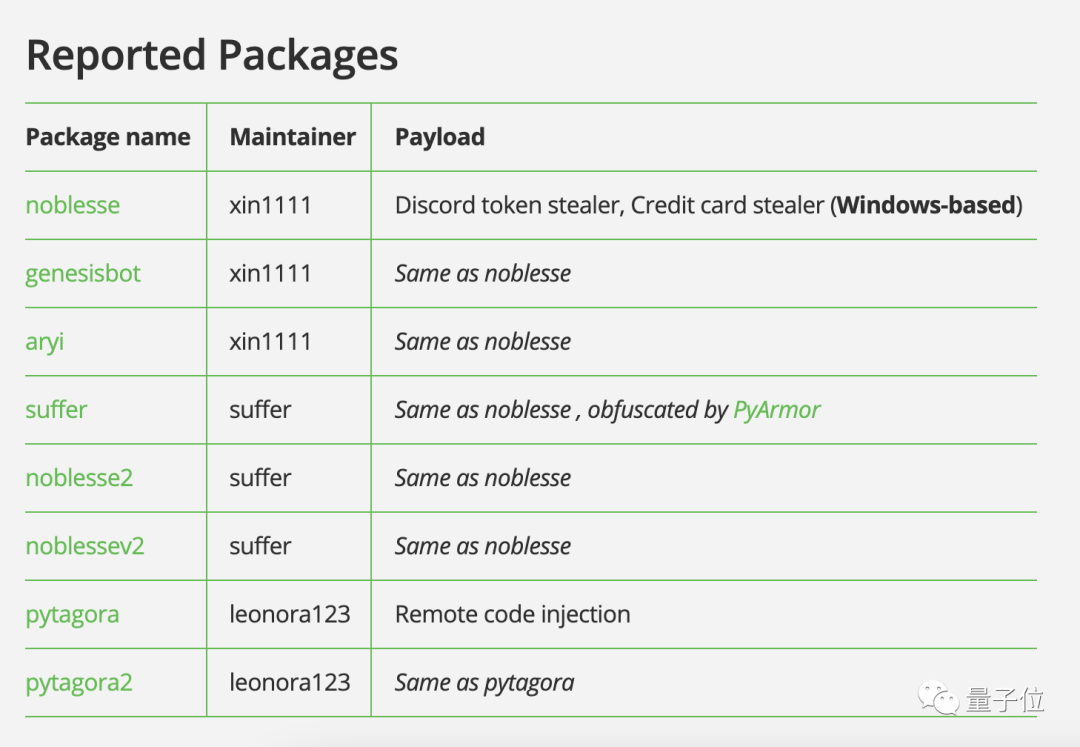Click the Same as pytagora payload cell
Viewport: 1080px width, 747px height.
[x=485, y=683]
